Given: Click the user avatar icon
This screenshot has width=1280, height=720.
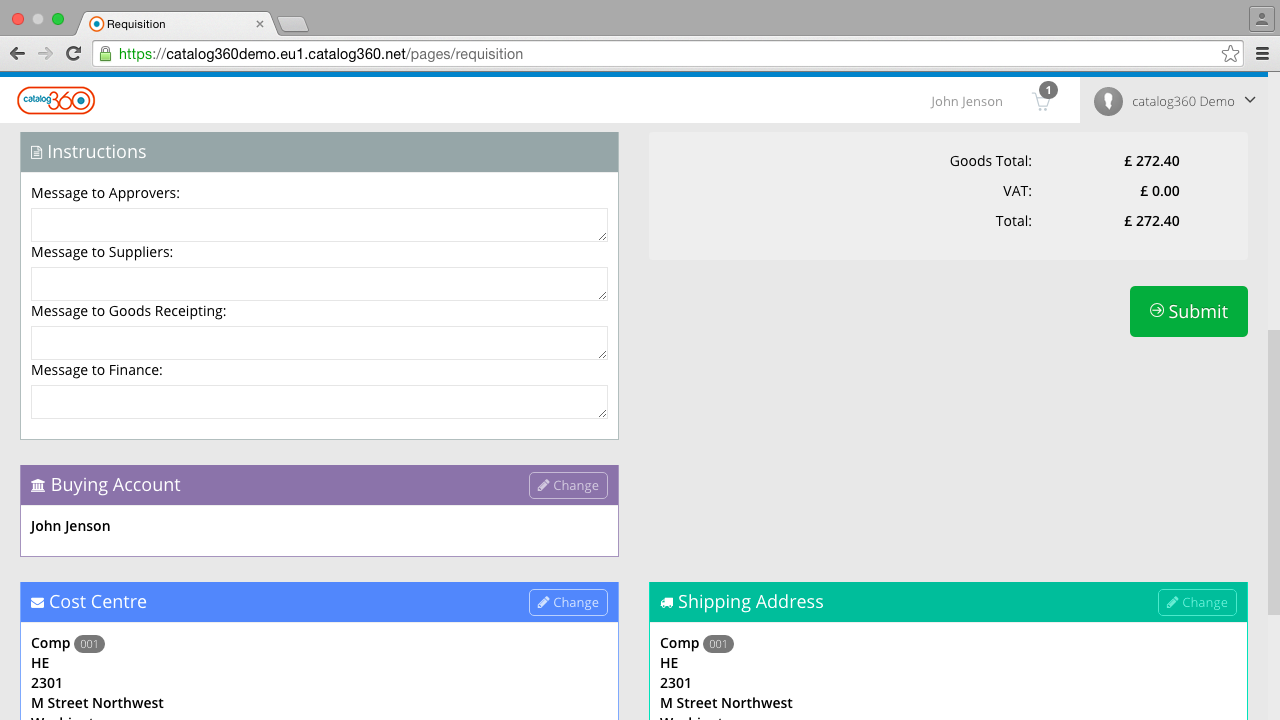Looking at the screenshot, I should point(1108,101).
